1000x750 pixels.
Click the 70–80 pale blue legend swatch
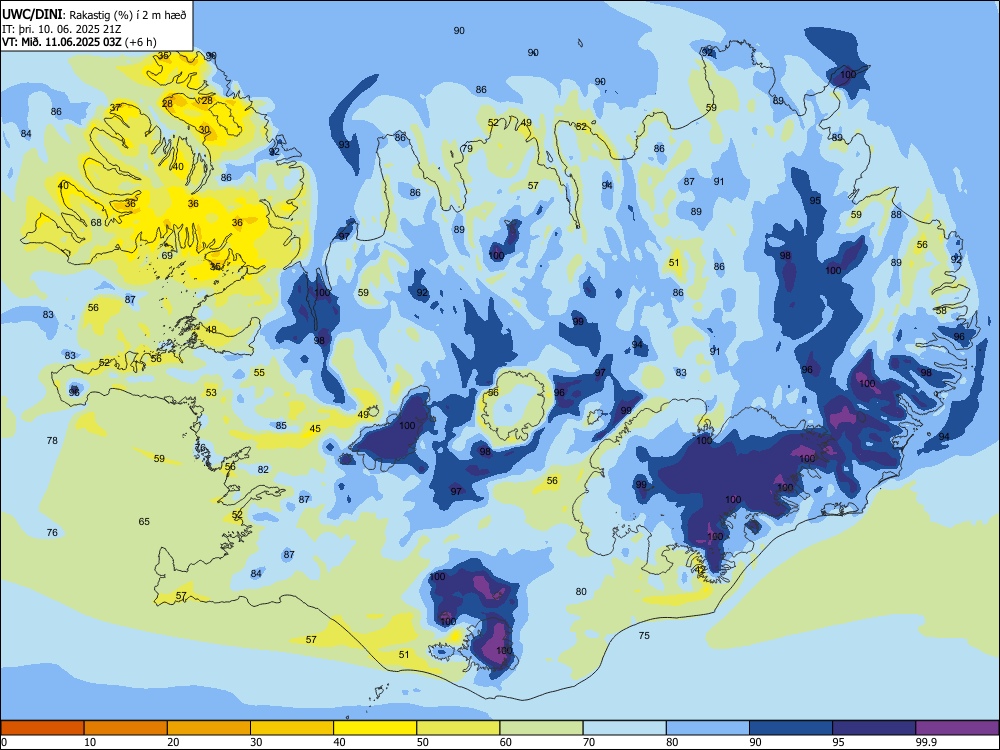coord(624,728)
